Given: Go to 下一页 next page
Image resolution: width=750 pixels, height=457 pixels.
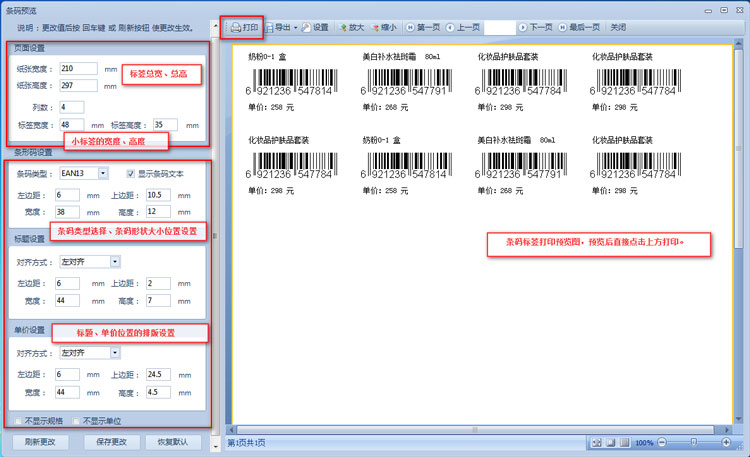Looking at the screenshot, I should [536, 28].
